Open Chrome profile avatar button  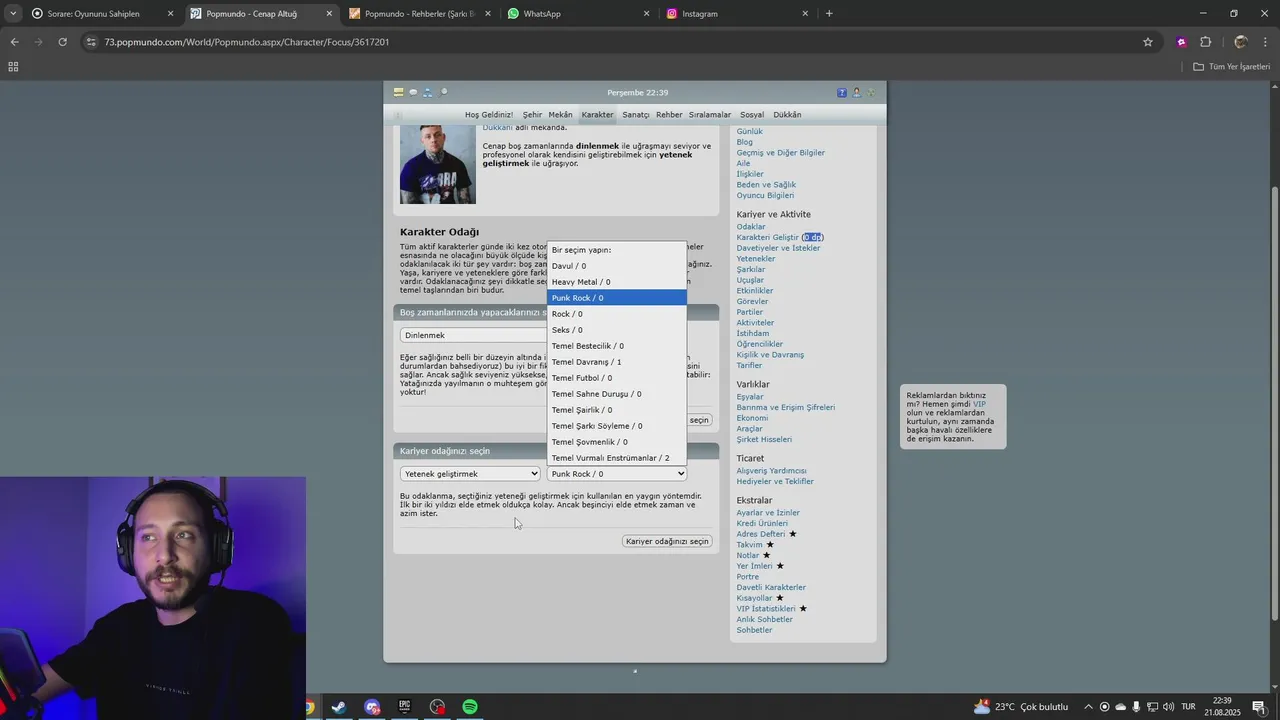(x=1241, y=42)
